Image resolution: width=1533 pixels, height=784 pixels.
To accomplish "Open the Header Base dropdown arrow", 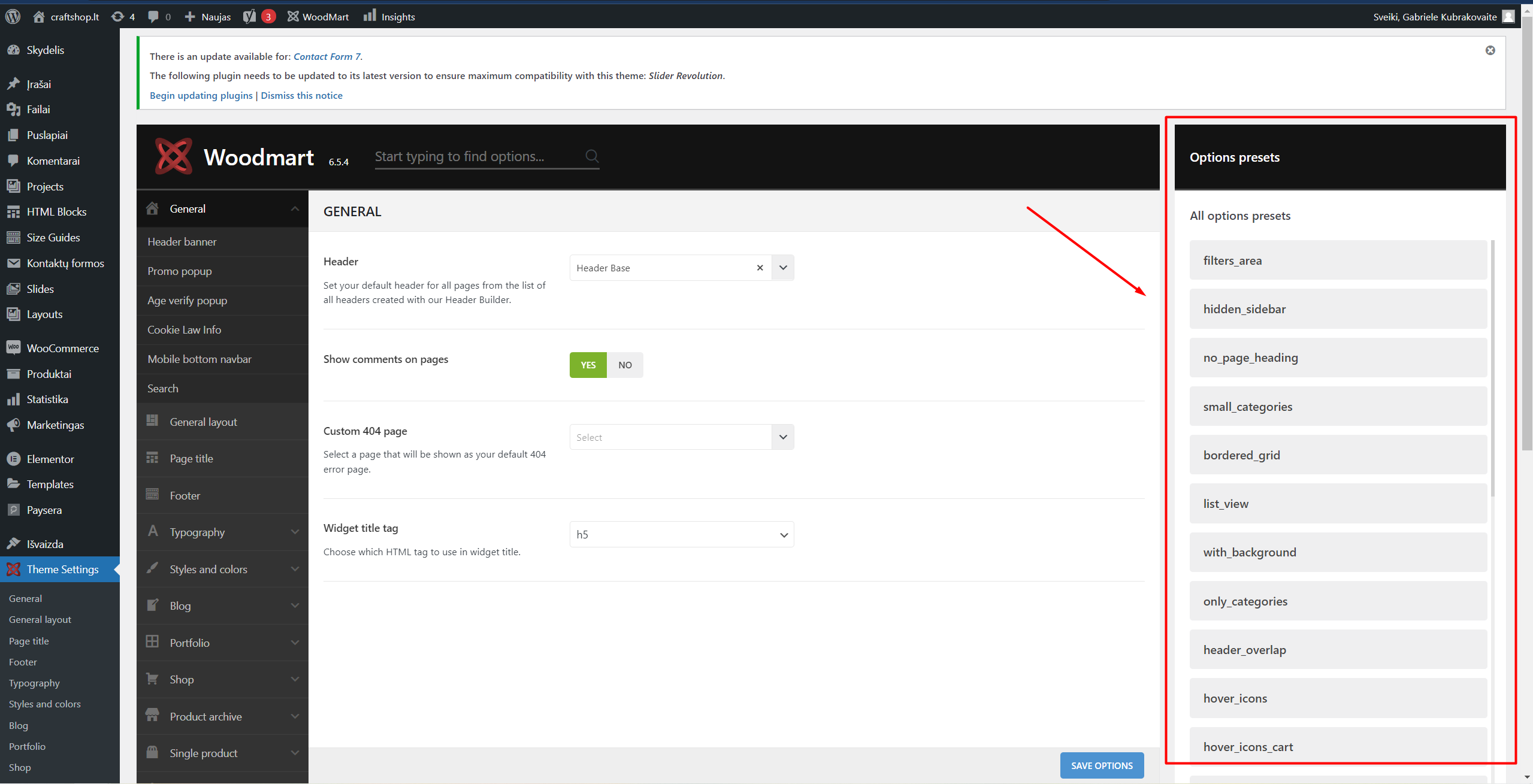I will tap(783, 268).
